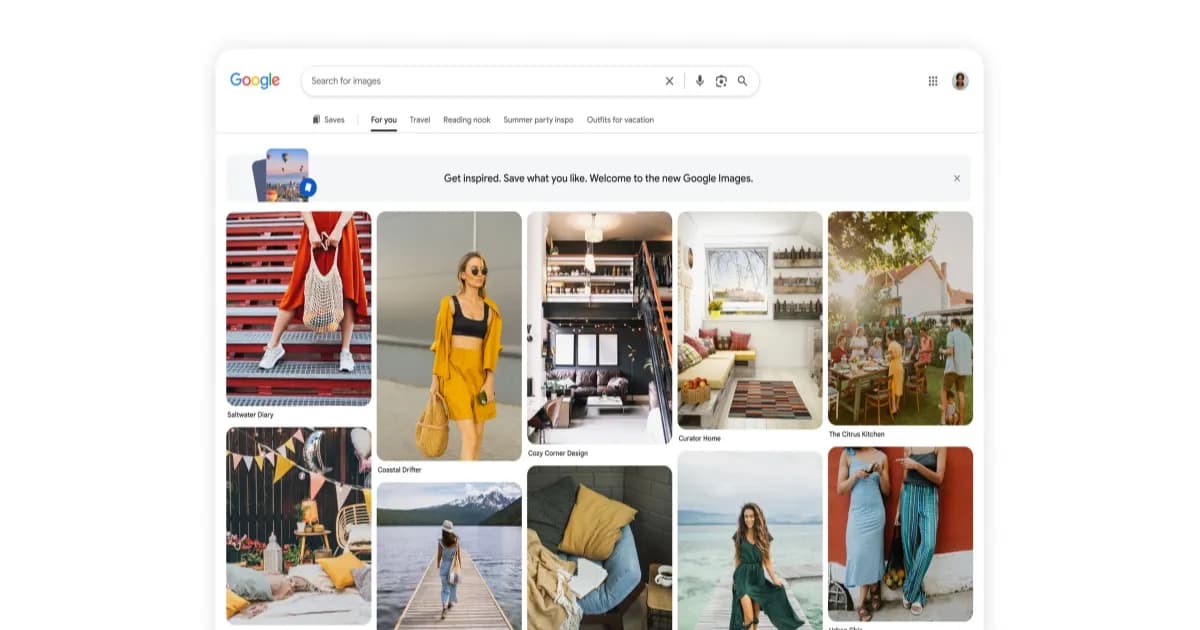Viewport: 1200px width, 630px height.
Task: Click the Saltwater Diary caption
Action: pos(250,415)
